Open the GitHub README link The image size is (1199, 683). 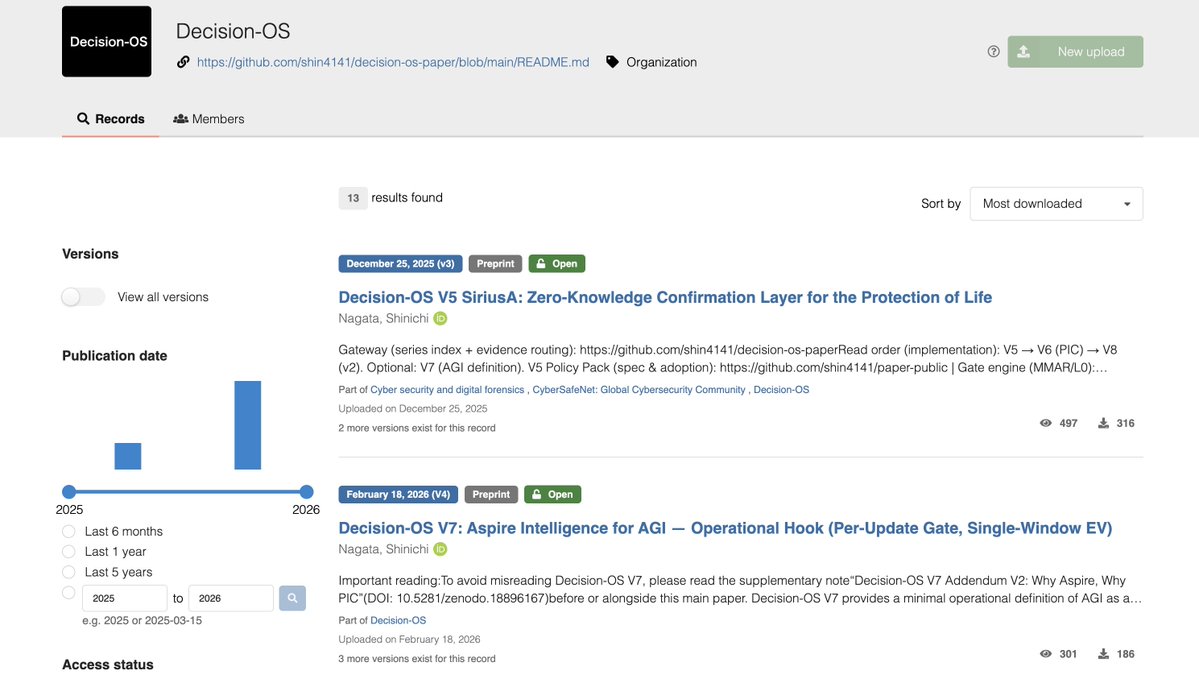tap(393, 62)
